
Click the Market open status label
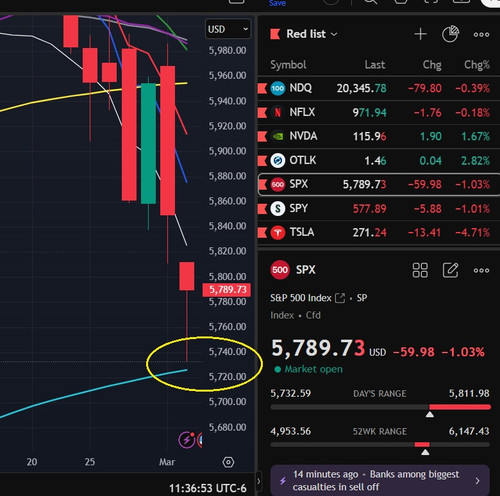[x=308, y=369]
